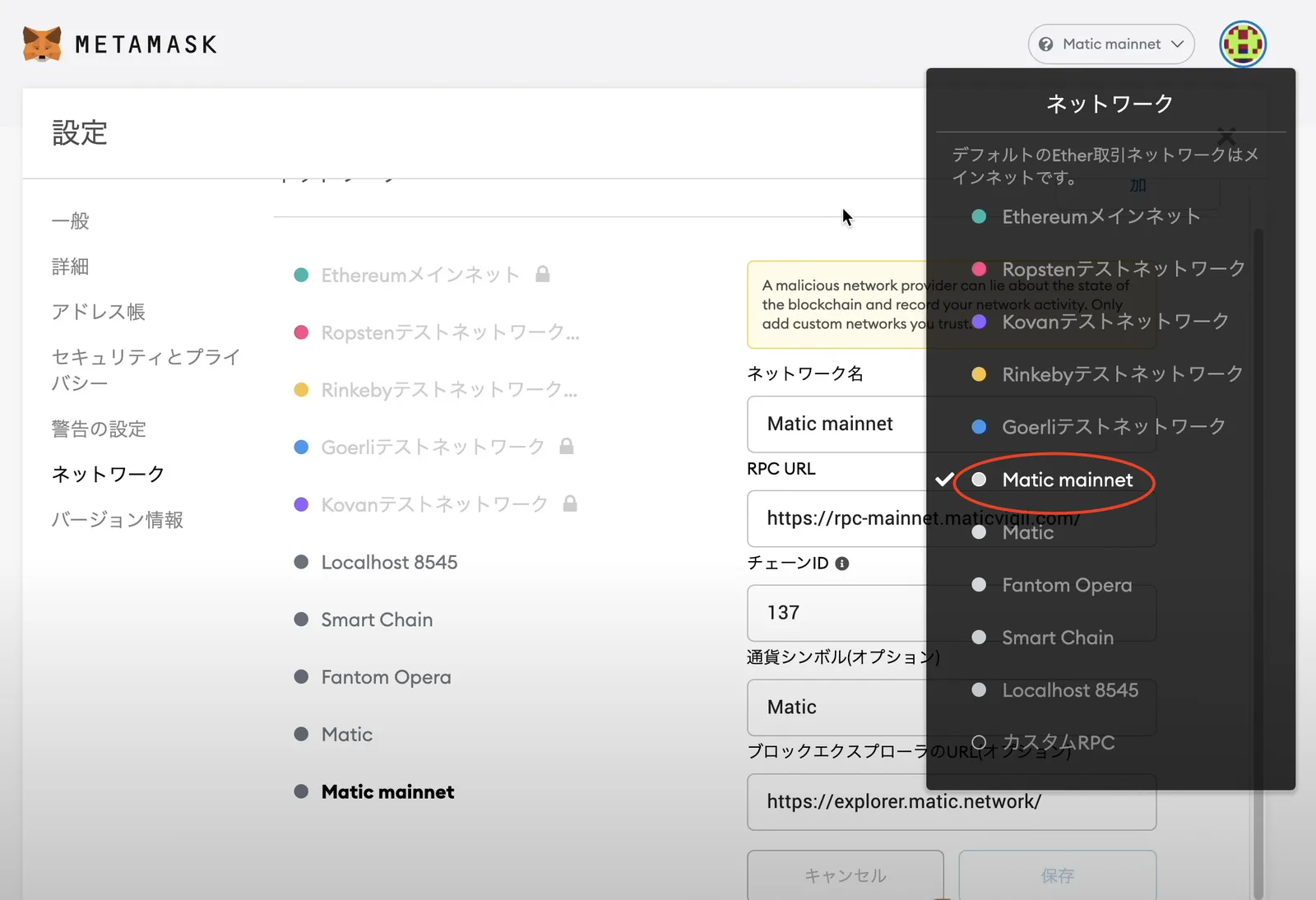Click the lock icon on the Kovan row
This screenshot has width=1316, height=900.
pyautogui.click(x=570, y=503)
